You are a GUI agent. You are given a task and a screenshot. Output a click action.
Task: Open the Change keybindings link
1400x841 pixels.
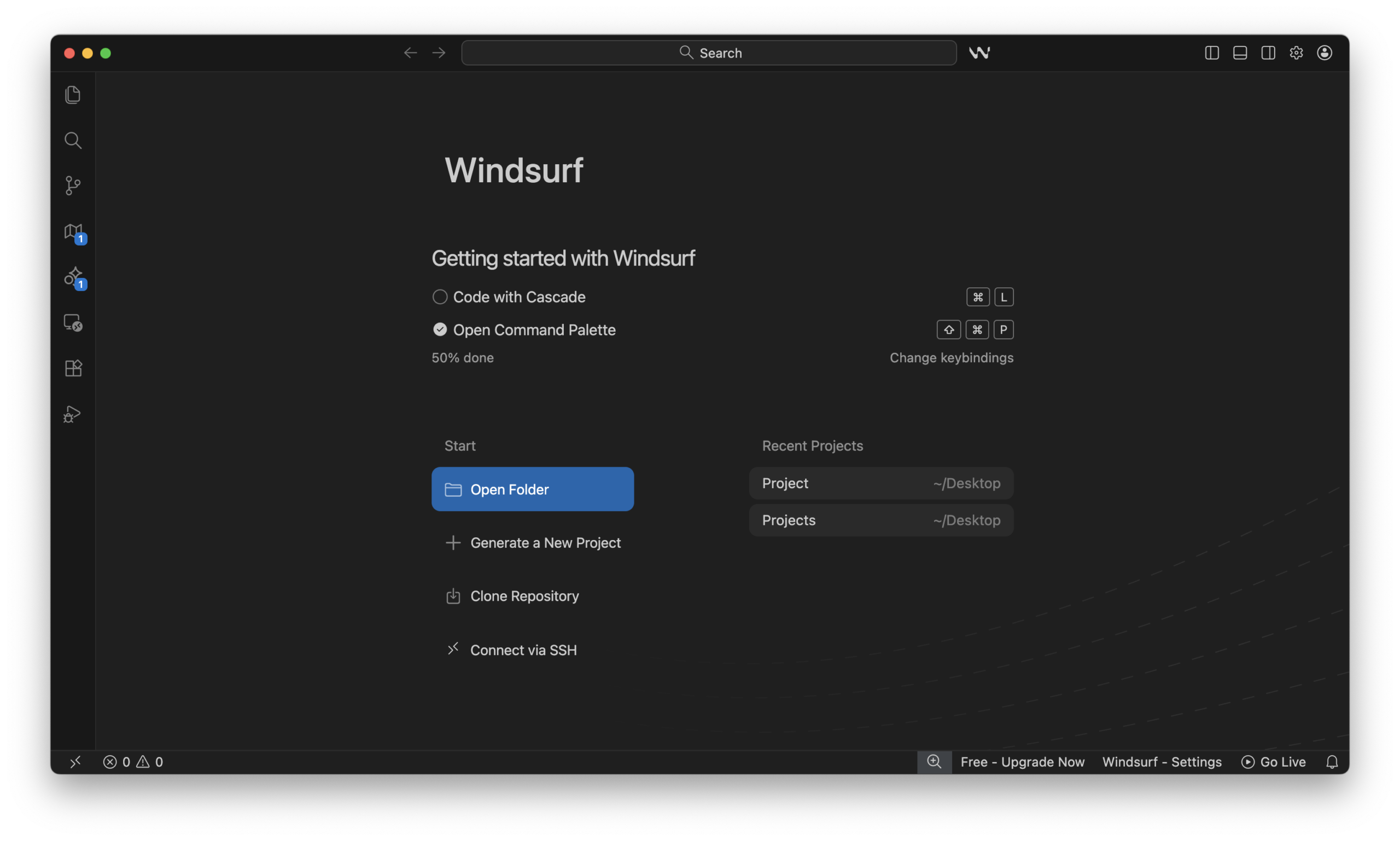(x=952, y=358)
